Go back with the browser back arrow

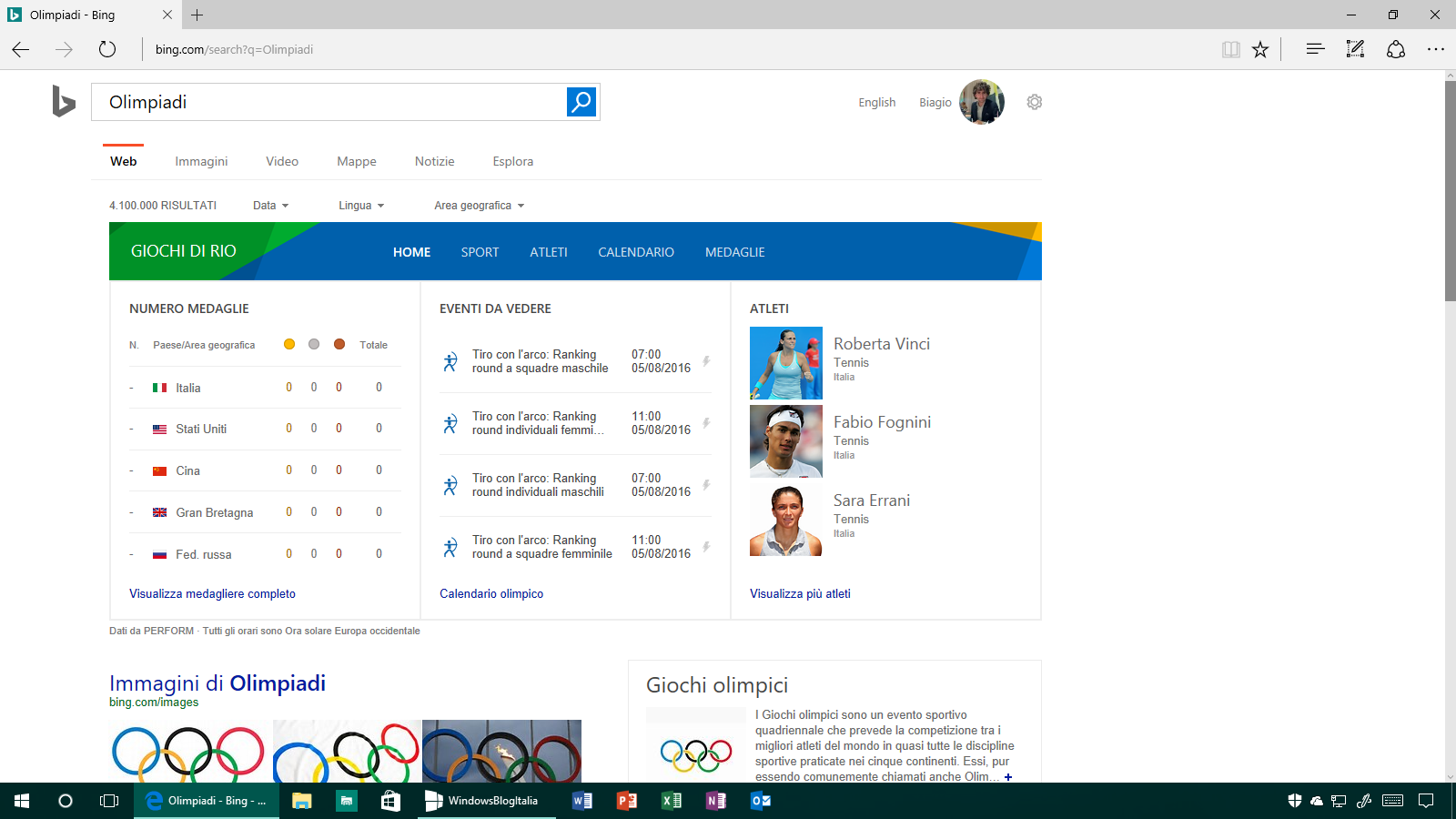(21, 49)
